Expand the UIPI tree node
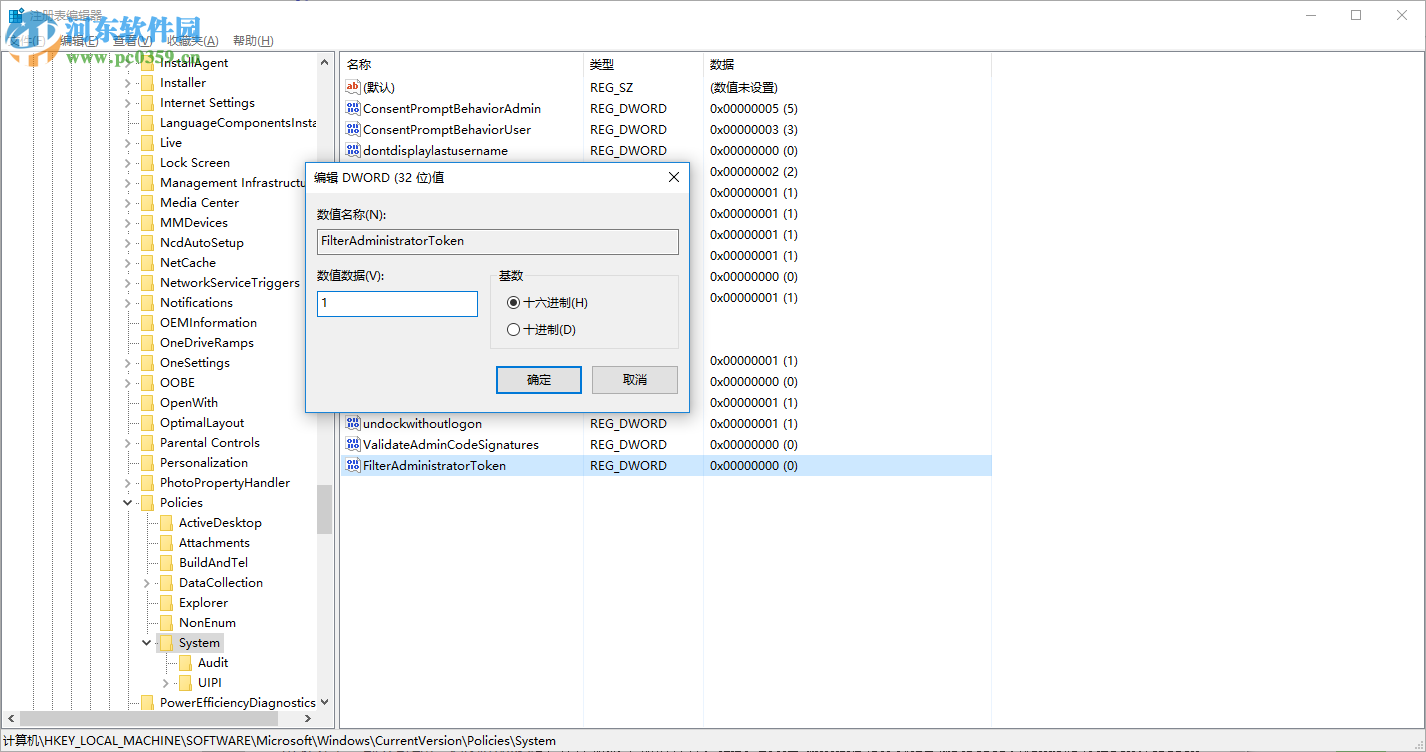 pos(166,682)
